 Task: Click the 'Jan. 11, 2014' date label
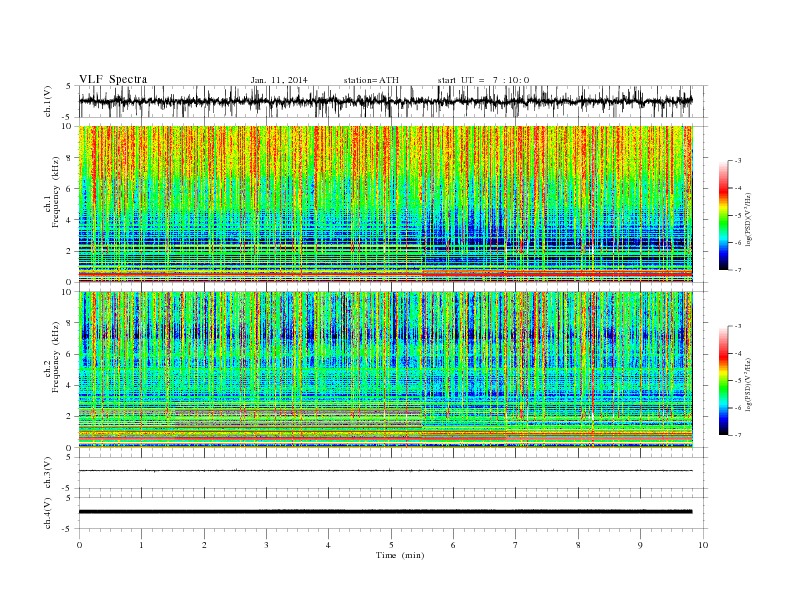[279, 80]
